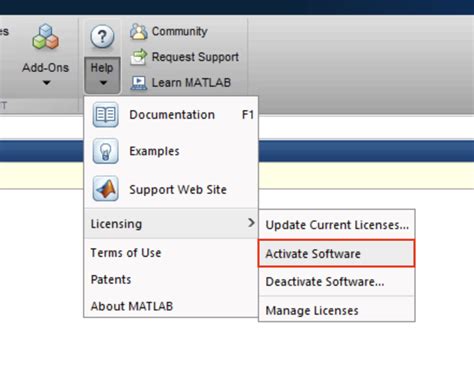Viewport: 474px width, 380px height.
Task: Open Terms of Use
Action: point(171,253)
